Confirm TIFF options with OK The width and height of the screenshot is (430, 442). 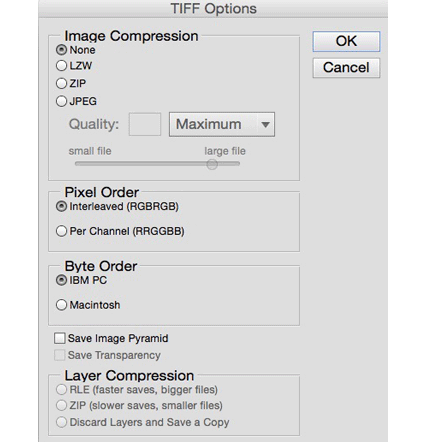pos(346,41)
